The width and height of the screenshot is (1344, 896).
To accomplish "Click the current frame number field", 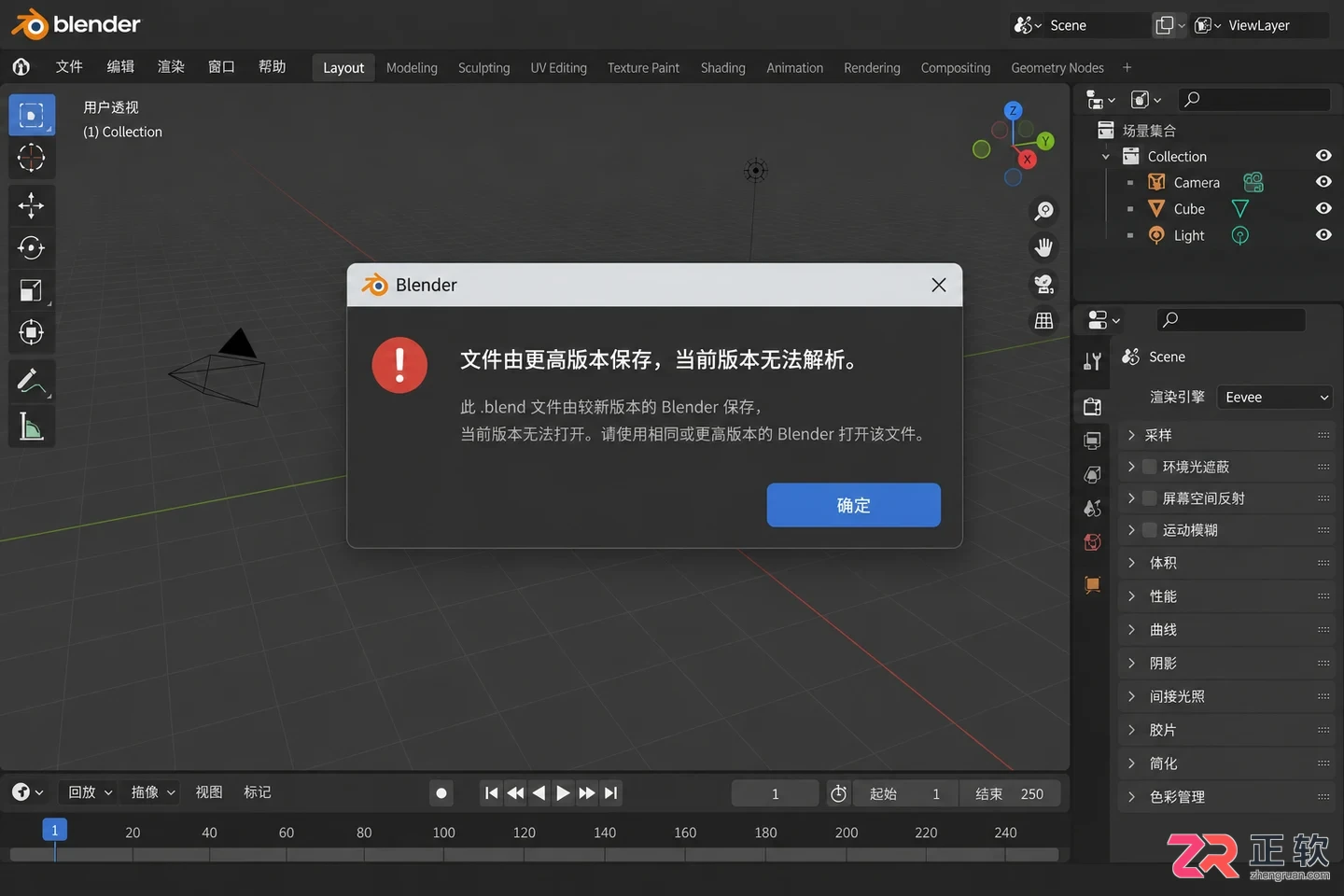I will [775, 793].
